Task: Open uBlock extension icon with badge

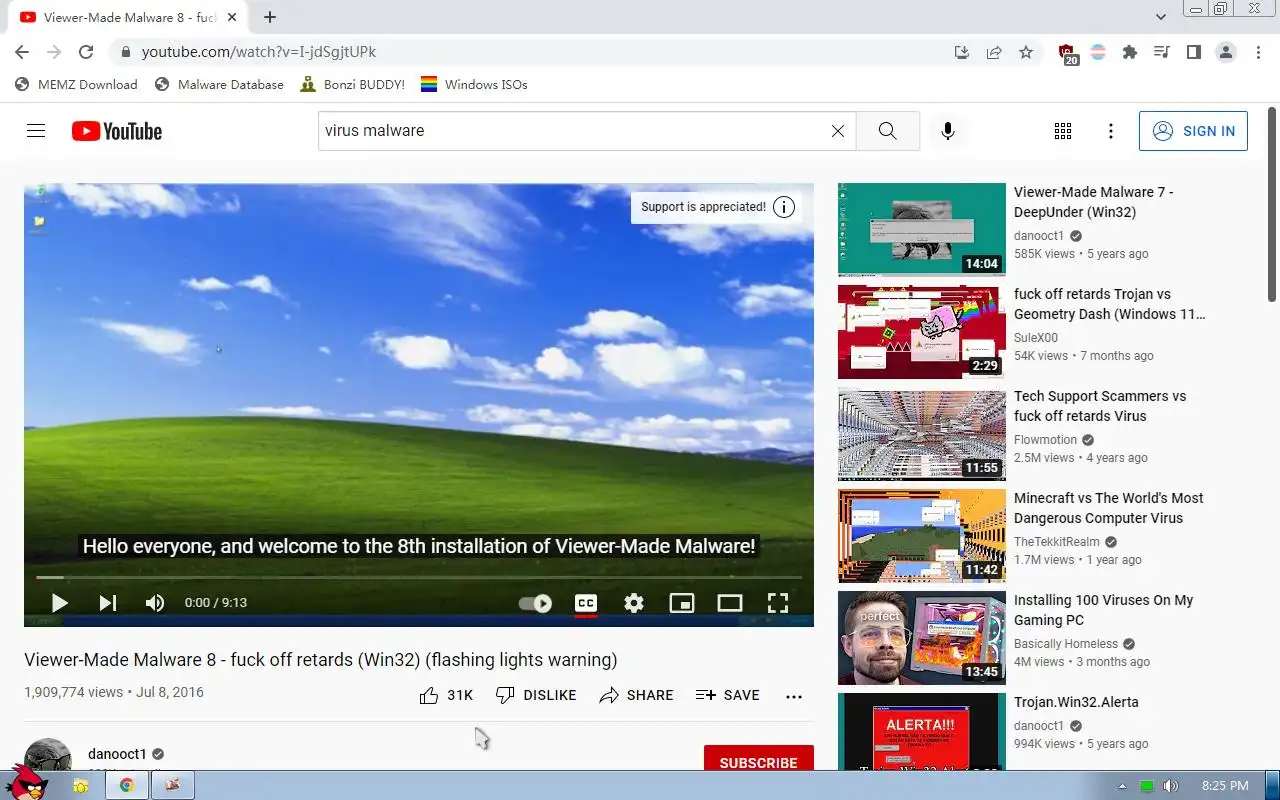Action: [1067, 53]
